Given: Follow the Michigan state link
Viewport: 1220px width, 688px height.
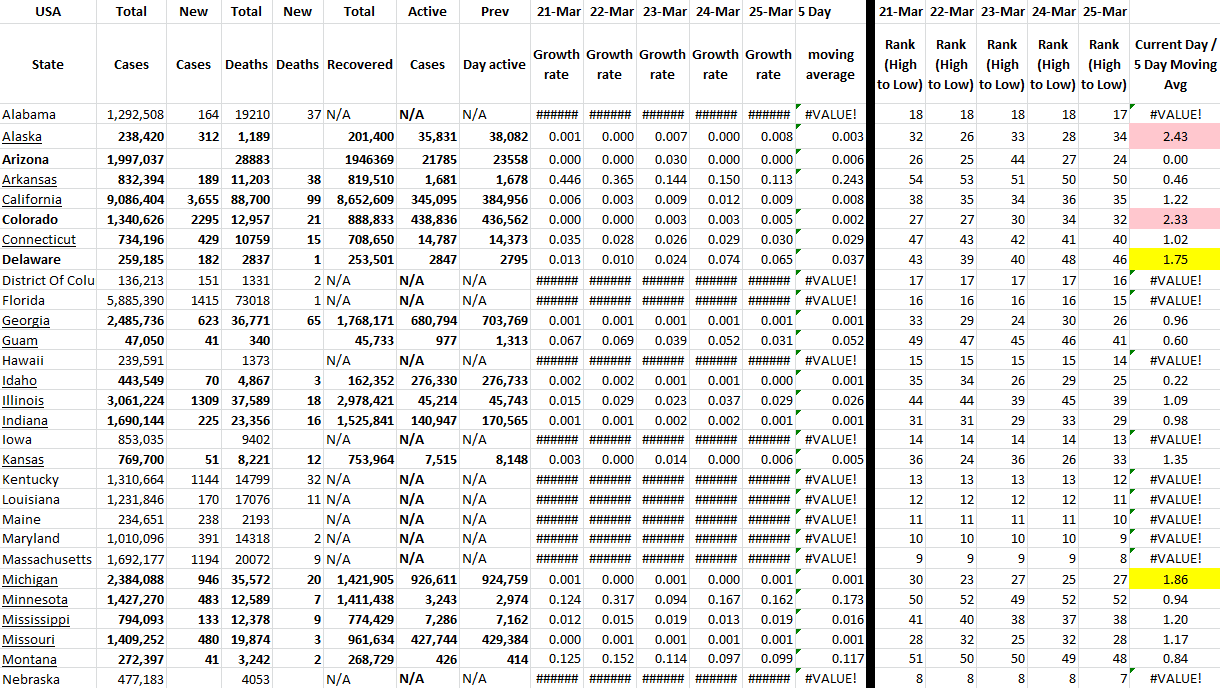Looking at the screenshot, I should (30, 580).
